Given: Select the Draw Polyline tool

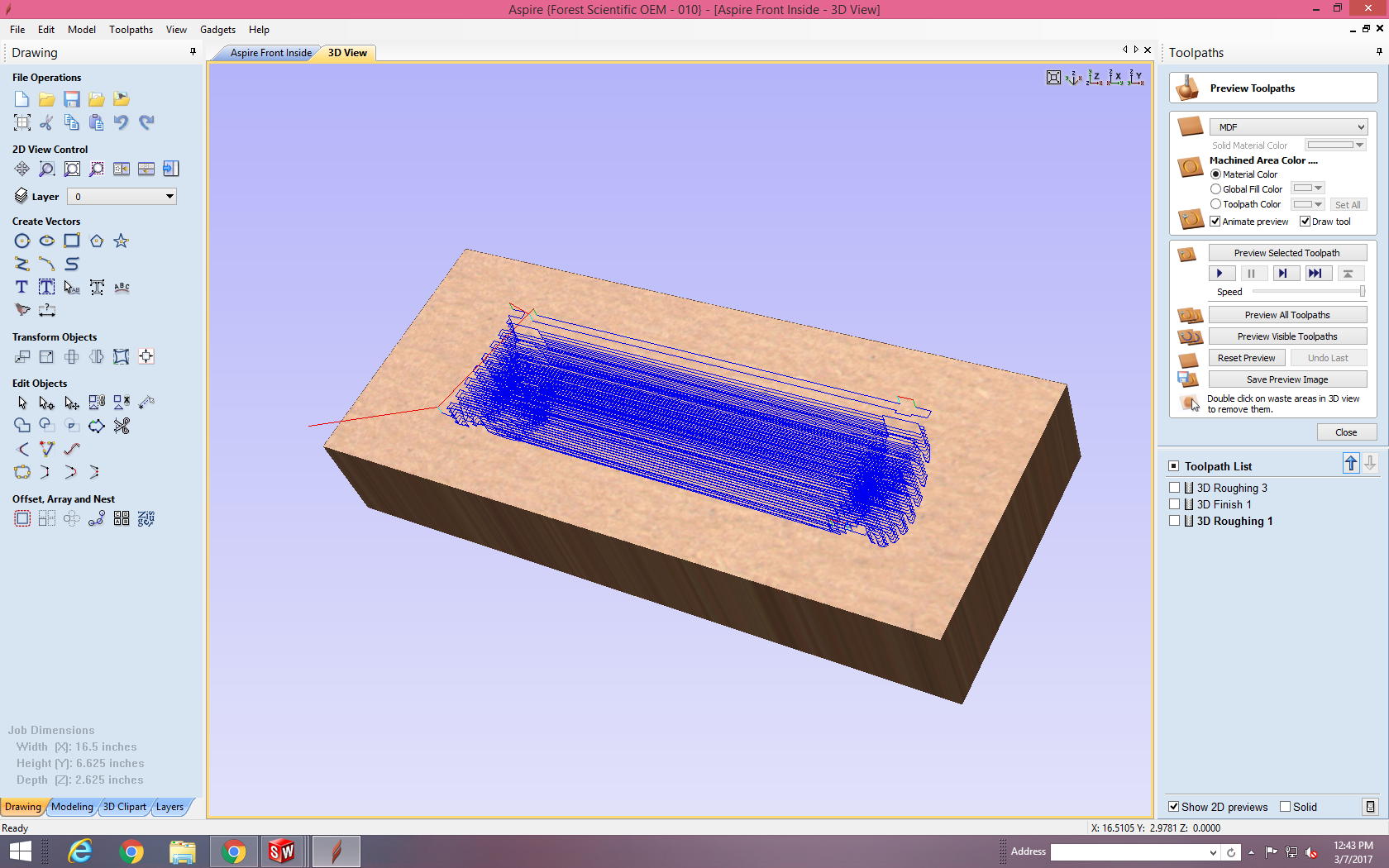Looking at the screenshot, I should (21, 264).
